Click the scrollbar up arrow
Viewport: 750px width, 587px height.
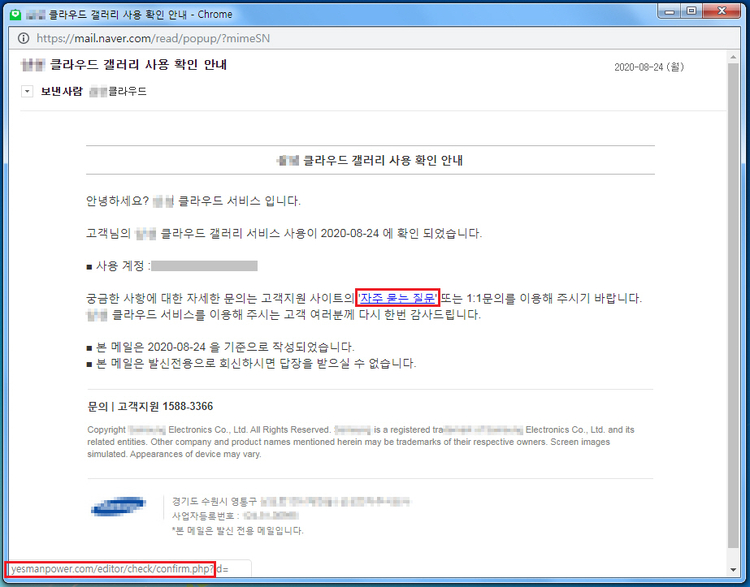pos(733,57)
